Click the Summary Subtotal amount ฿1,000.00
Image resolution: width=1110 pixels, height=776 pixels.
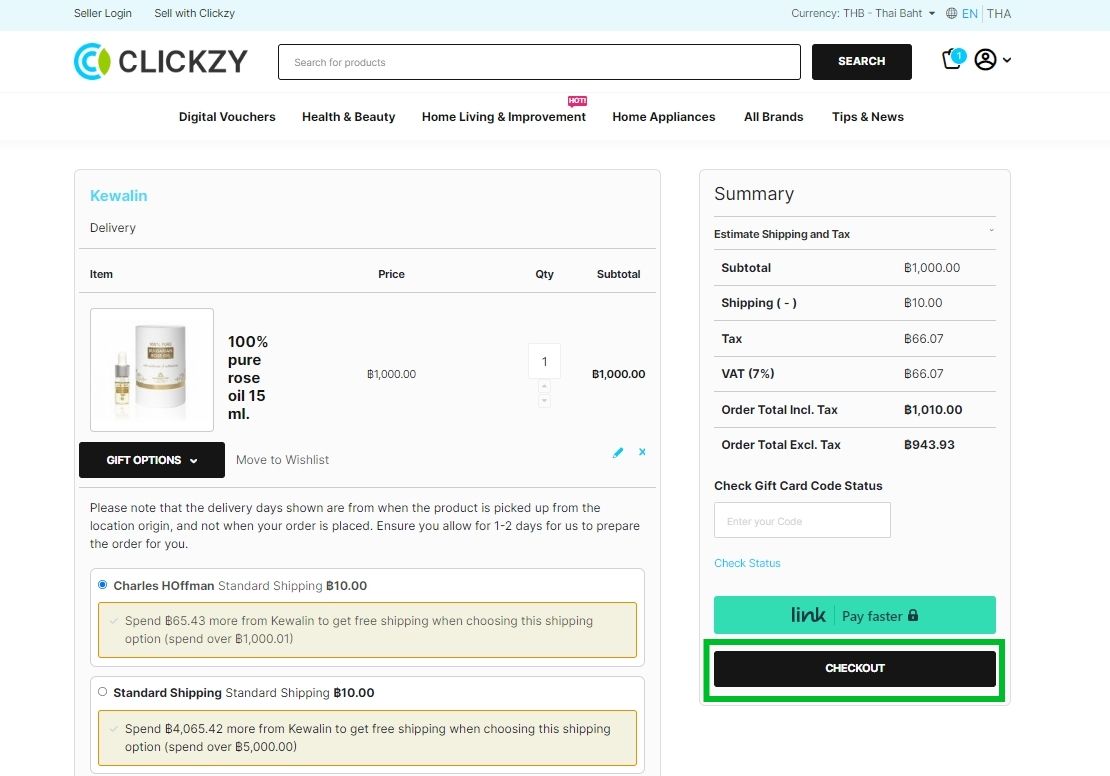932,268
